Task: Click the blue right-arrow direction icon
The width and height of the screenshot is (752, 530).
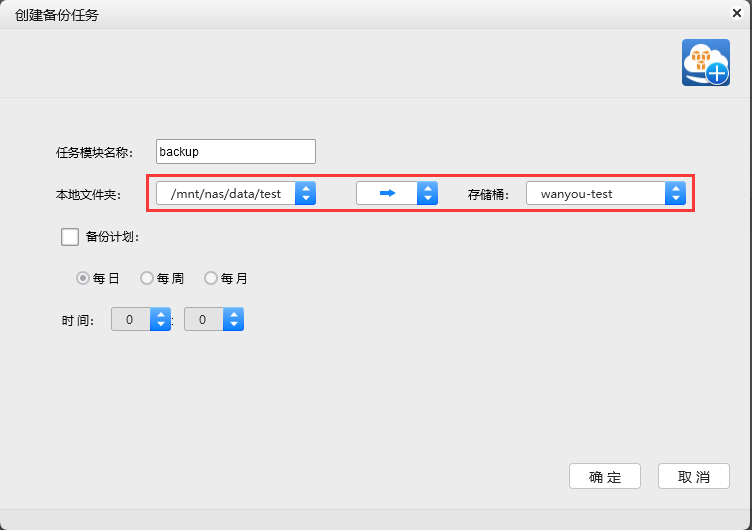Action: tap(387, 193)
